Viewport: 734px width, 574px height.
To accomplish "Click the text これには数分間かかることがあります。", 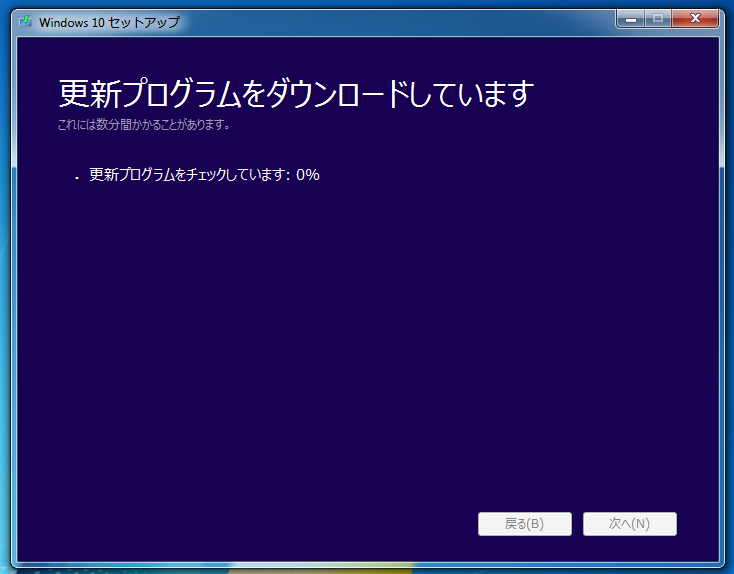I will pos(144,125).
